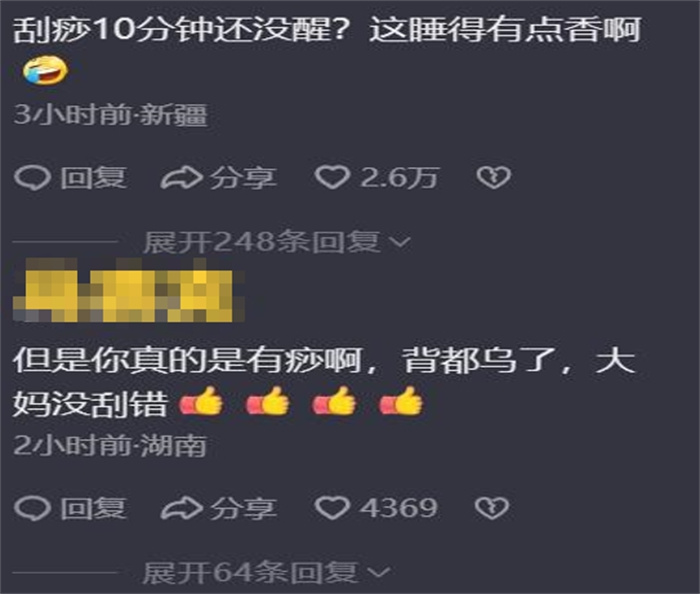
Task: Click the chevron next to 展开248条回复
Action: [400, 242]
